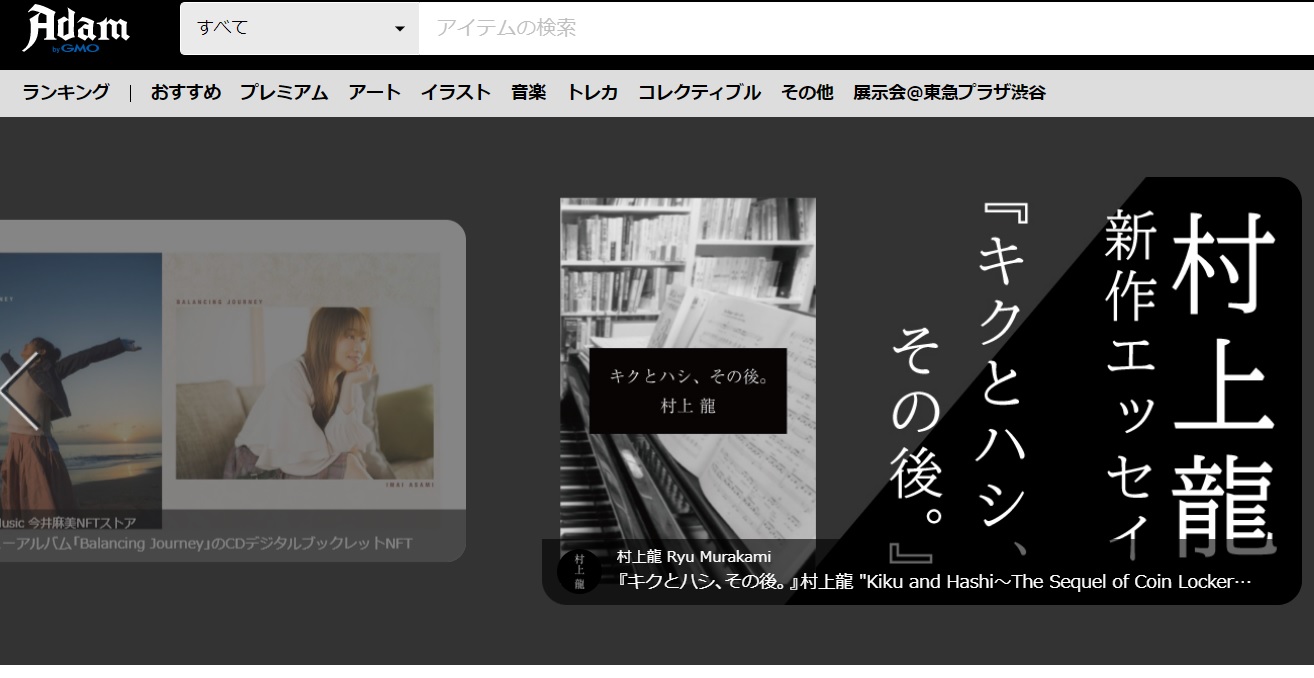Open the ランキング menu item
This screenshot has height=678, width=1314.
(x=66, y=93)
